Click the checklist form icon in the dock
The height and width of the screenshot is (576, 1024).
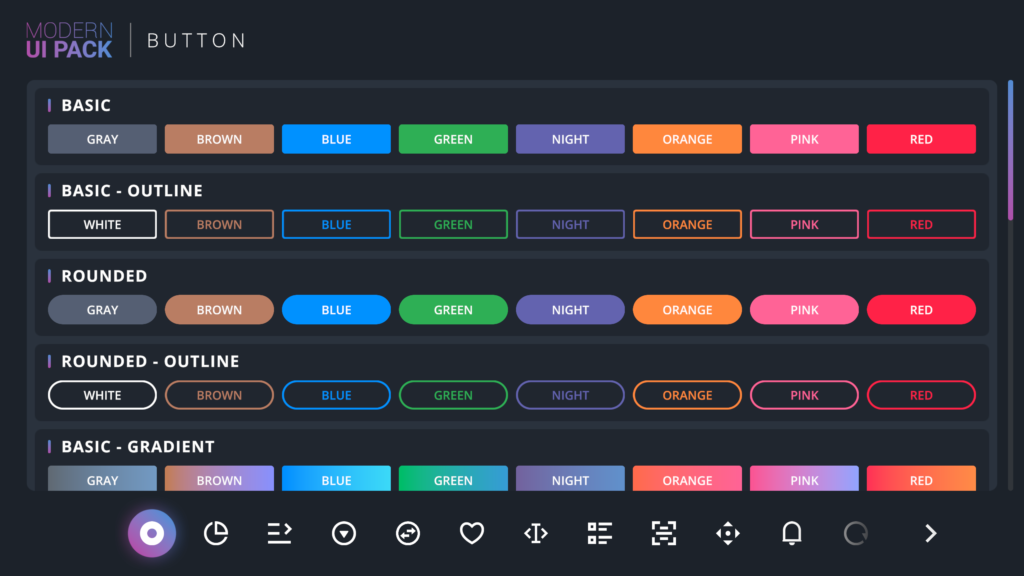coord(600,533)
